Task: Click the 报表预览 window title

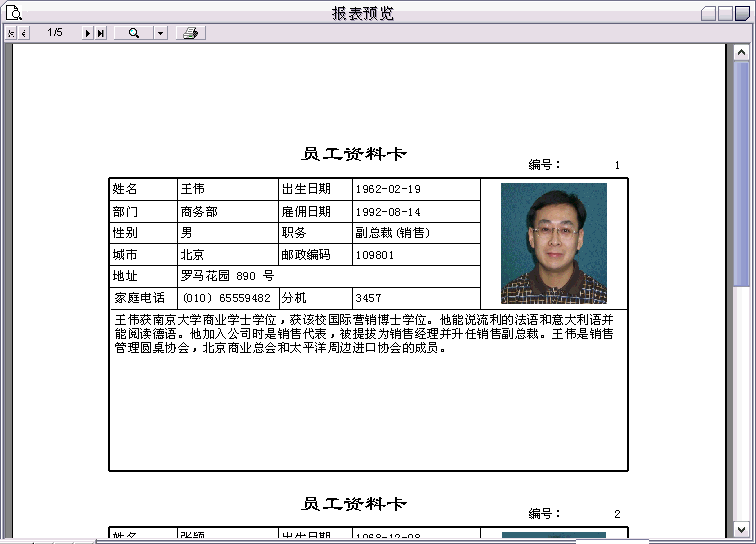Action: pos(363,13)
